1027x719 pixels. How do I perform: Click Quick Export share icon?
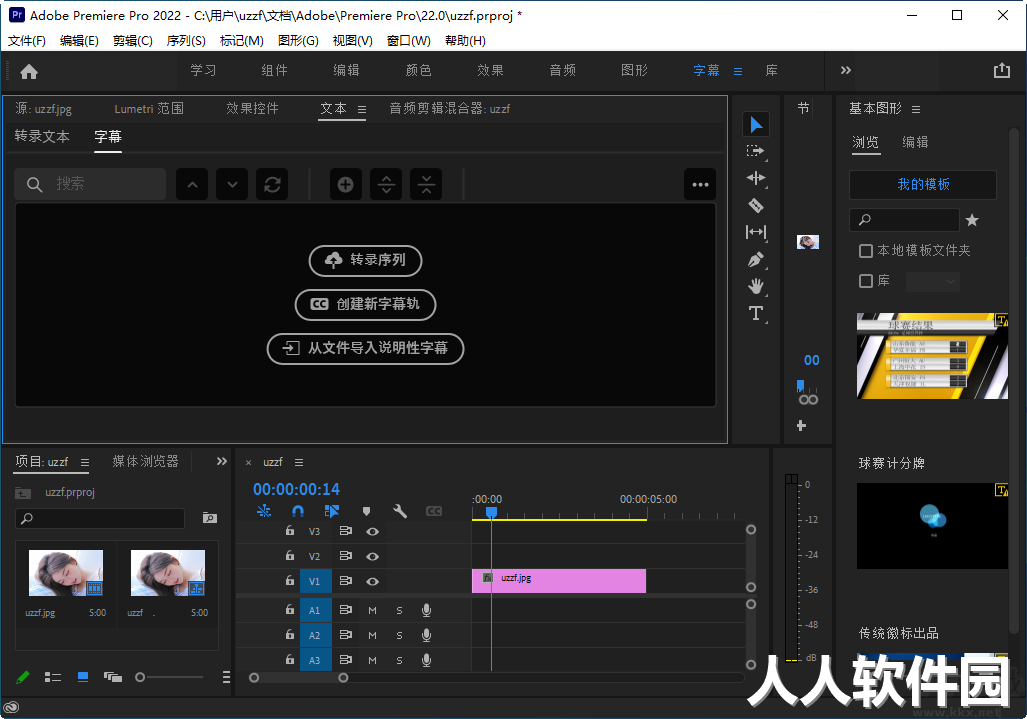[x=1001, y=71]
